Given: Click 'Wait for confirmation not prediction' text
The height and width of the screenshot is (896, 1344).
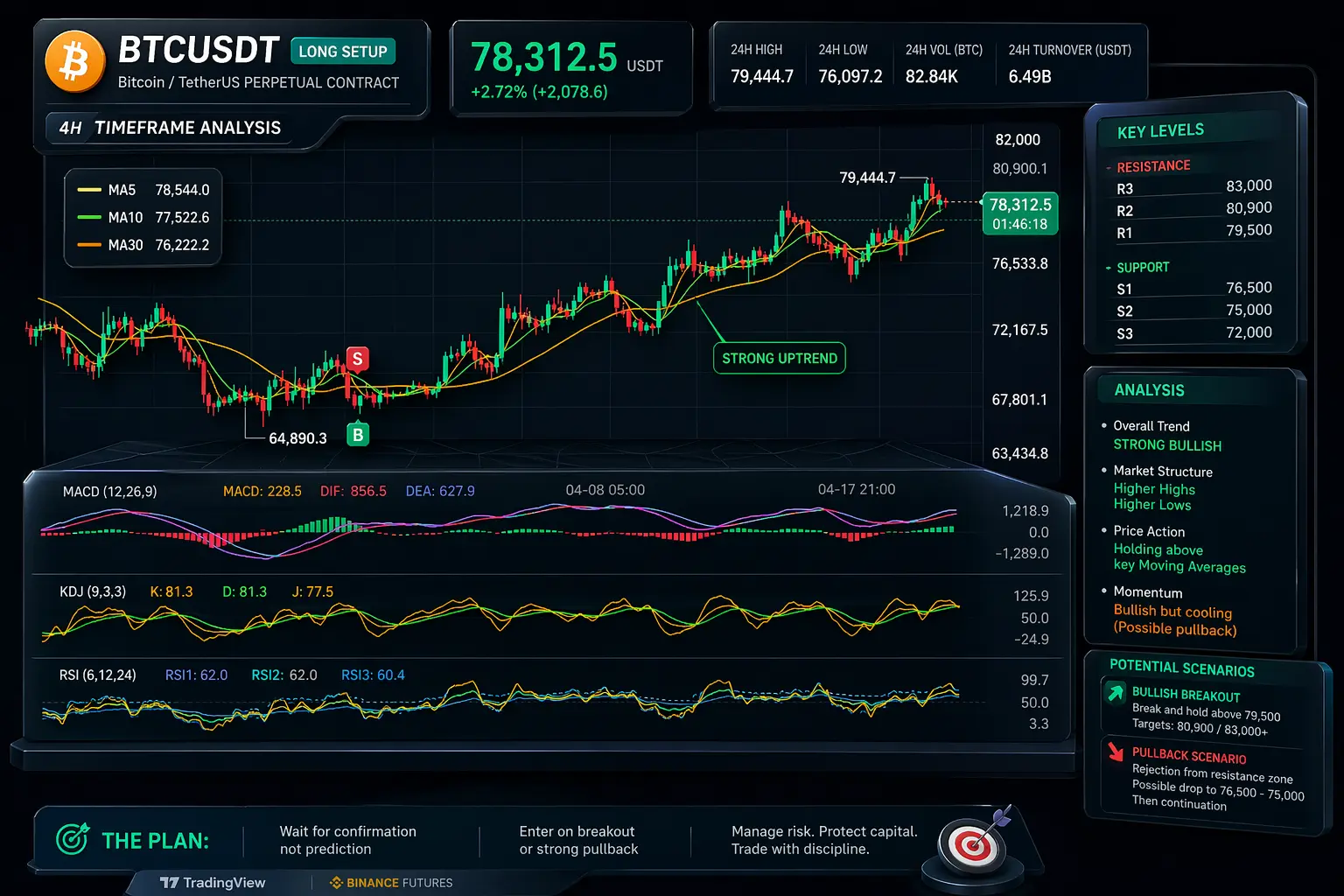Looking at the screenshot, I should pyautogui.click(x=348, y=840).
